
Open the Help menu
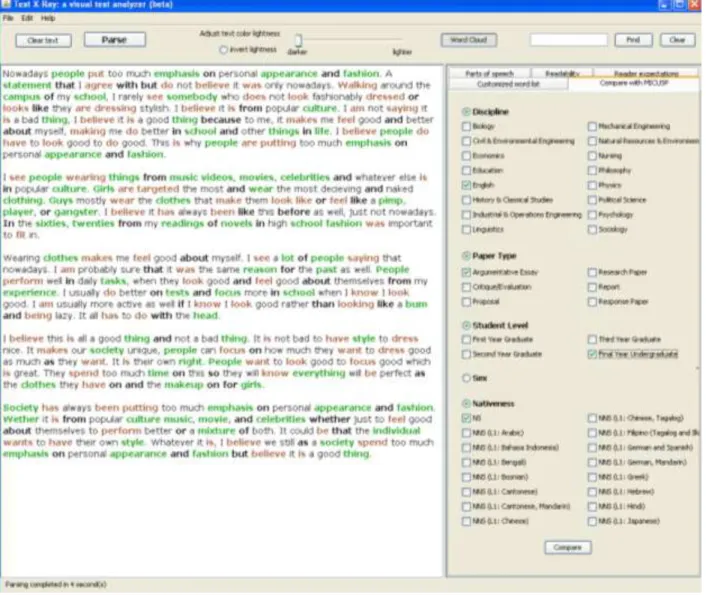[48, 18]
